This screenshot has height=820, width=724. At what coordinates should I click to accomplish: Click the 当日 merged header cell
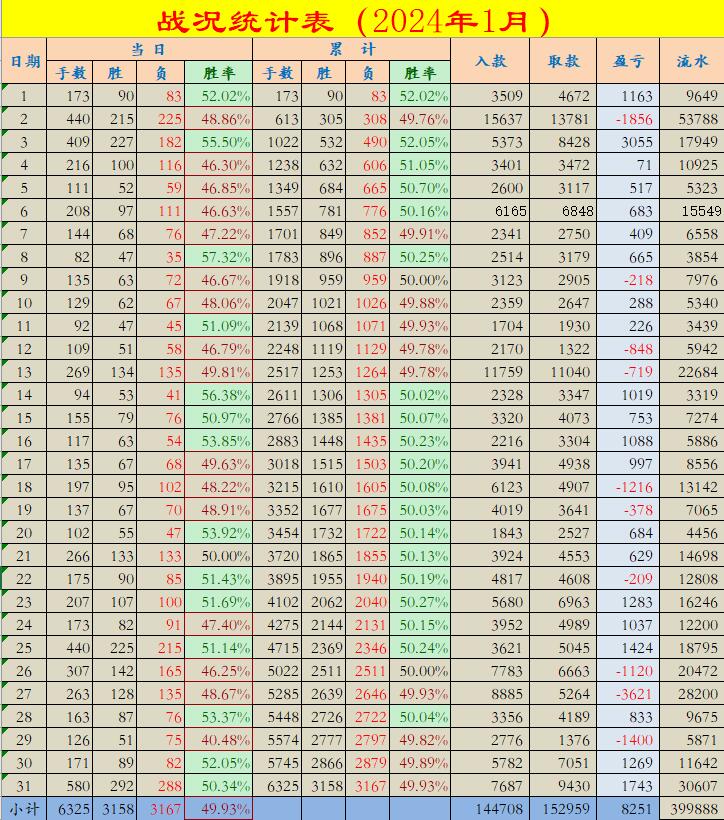[x=149, y=49]
